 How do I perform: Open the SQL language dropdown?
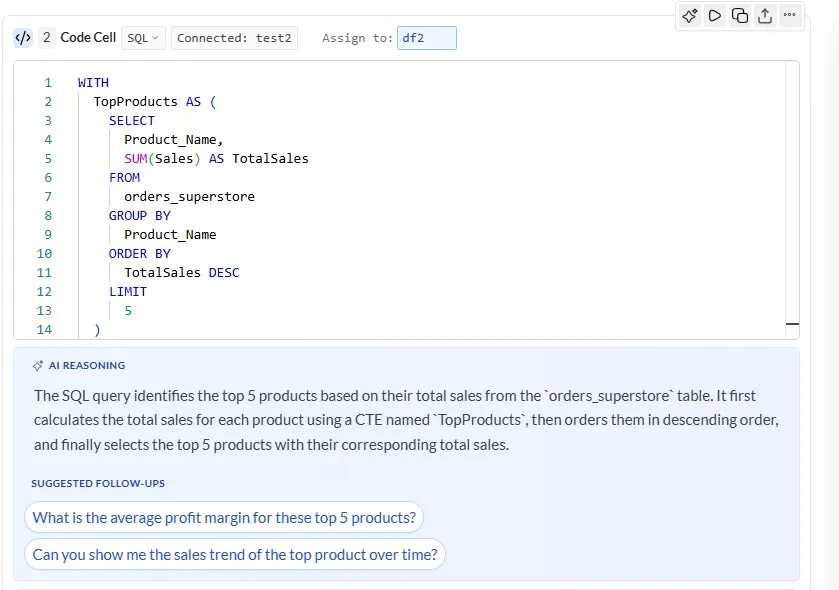(143, 38)
